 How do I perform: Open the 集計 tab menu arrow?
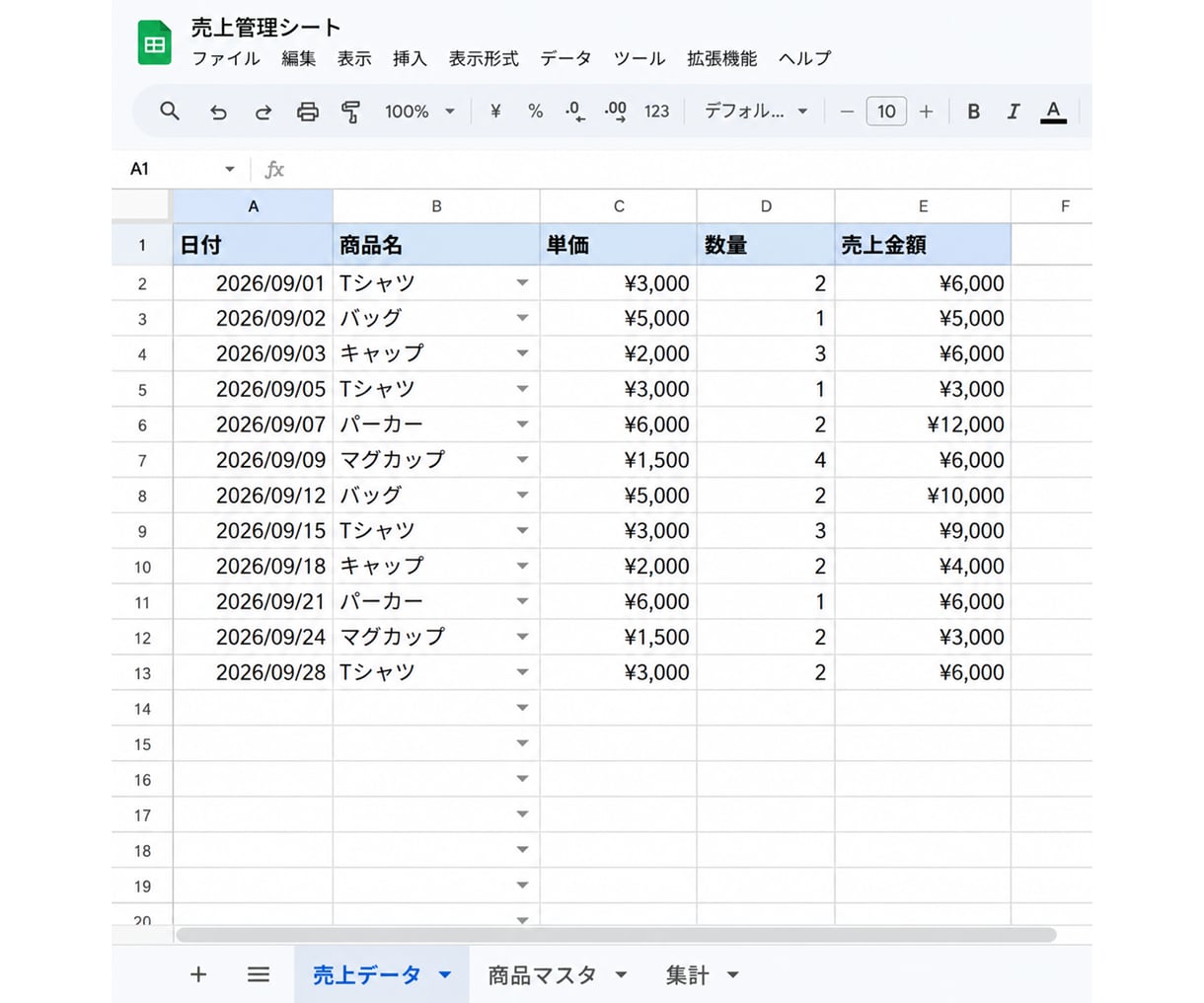click(x=732, y=975)
